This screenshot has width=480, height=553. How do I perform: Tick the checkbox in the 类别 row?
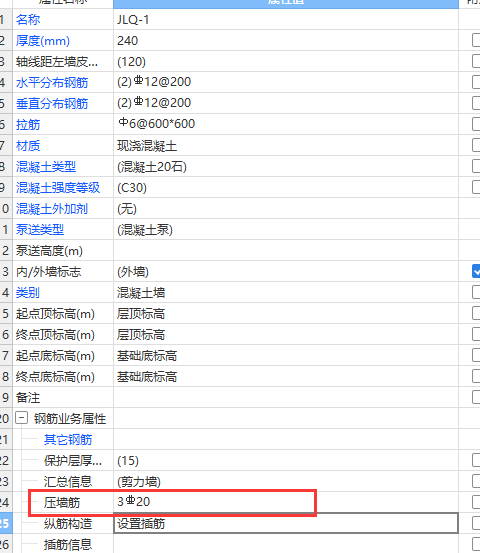point(476,292)
